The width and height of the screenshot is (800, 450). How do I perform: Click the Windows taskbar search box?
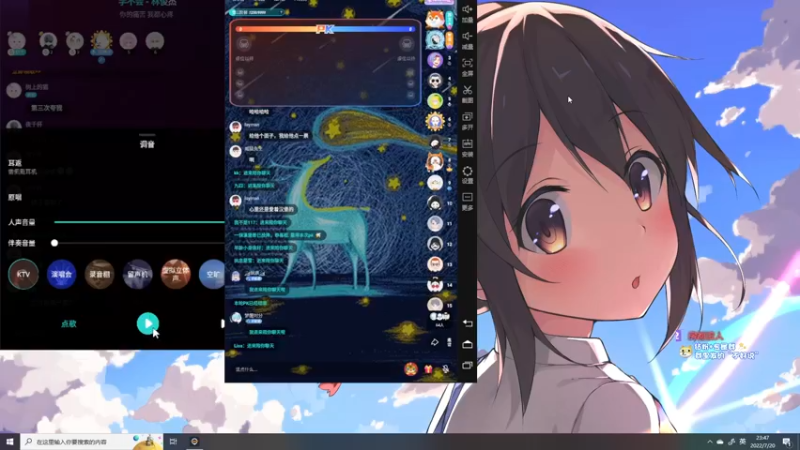92,441
